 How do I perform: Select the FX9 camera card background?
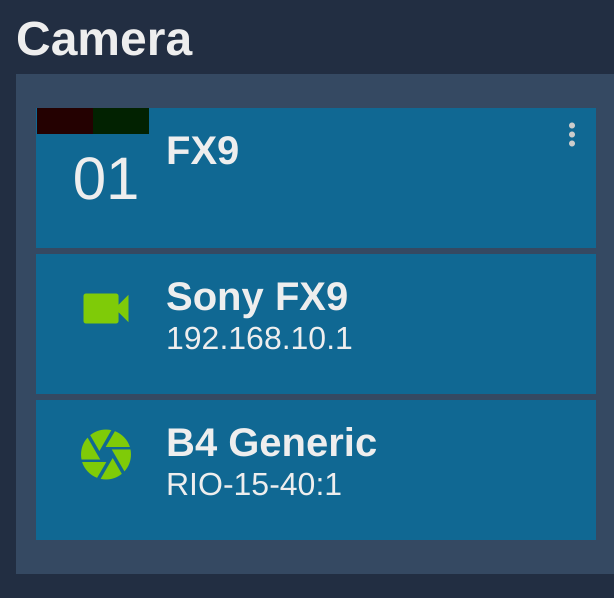point(316,178)
